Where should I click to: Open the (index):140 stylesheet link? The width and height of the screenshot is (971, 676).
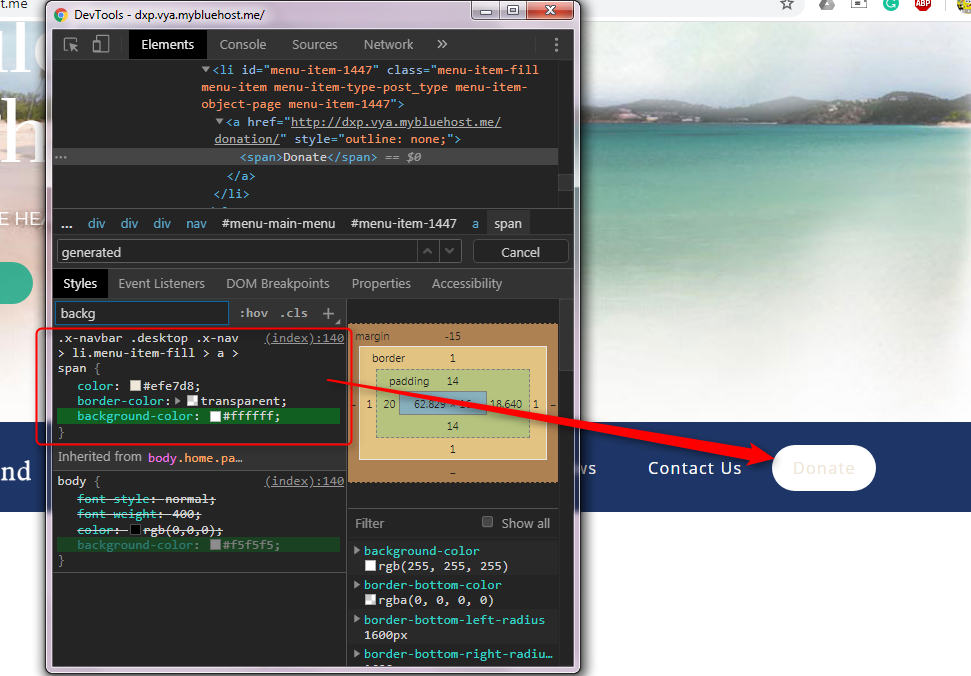(303, 338)
